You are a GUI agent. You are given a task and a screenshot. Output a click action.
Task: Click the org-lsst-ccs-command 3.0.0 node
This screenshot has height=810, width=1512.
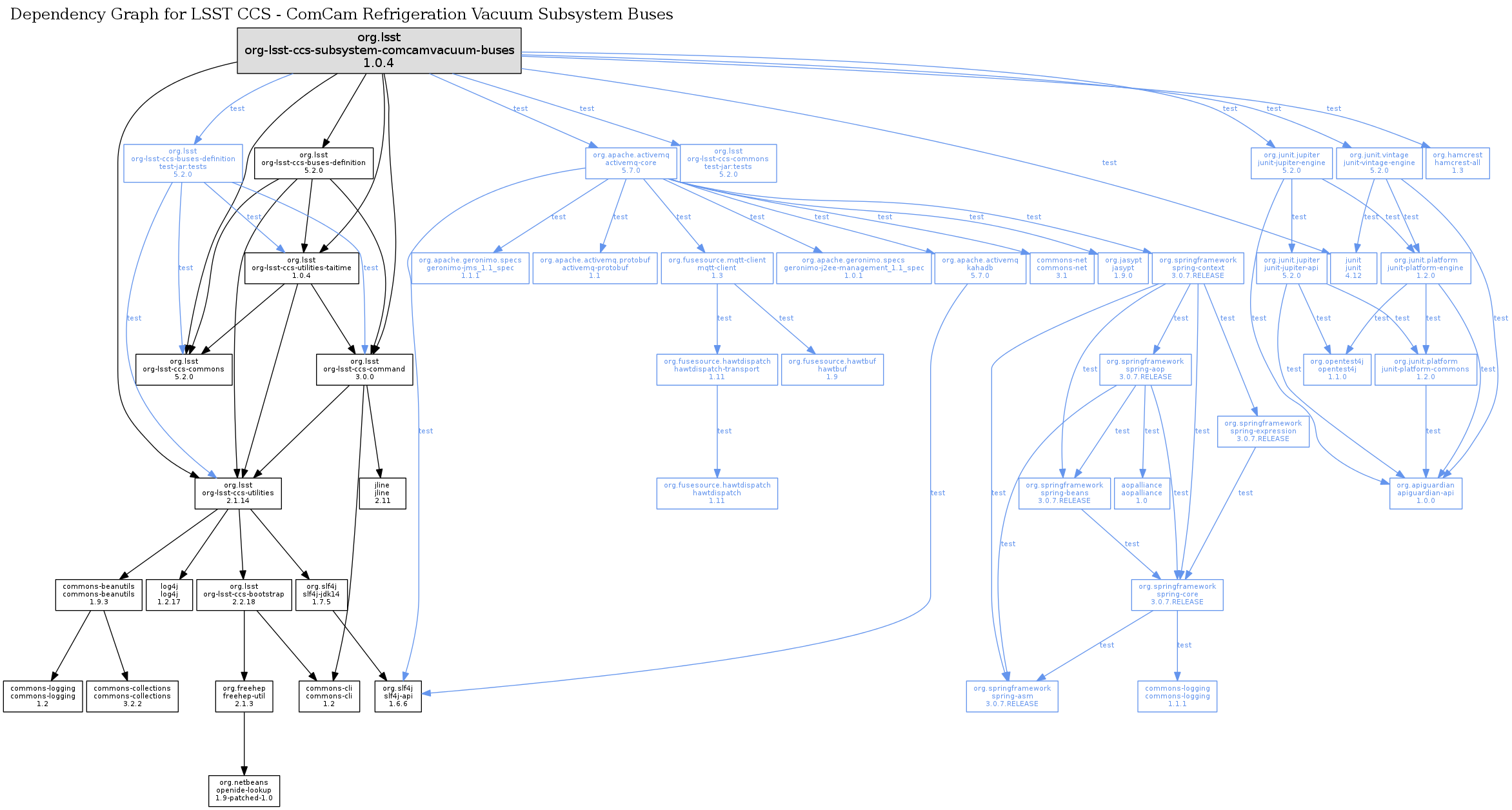pos(364,369)
